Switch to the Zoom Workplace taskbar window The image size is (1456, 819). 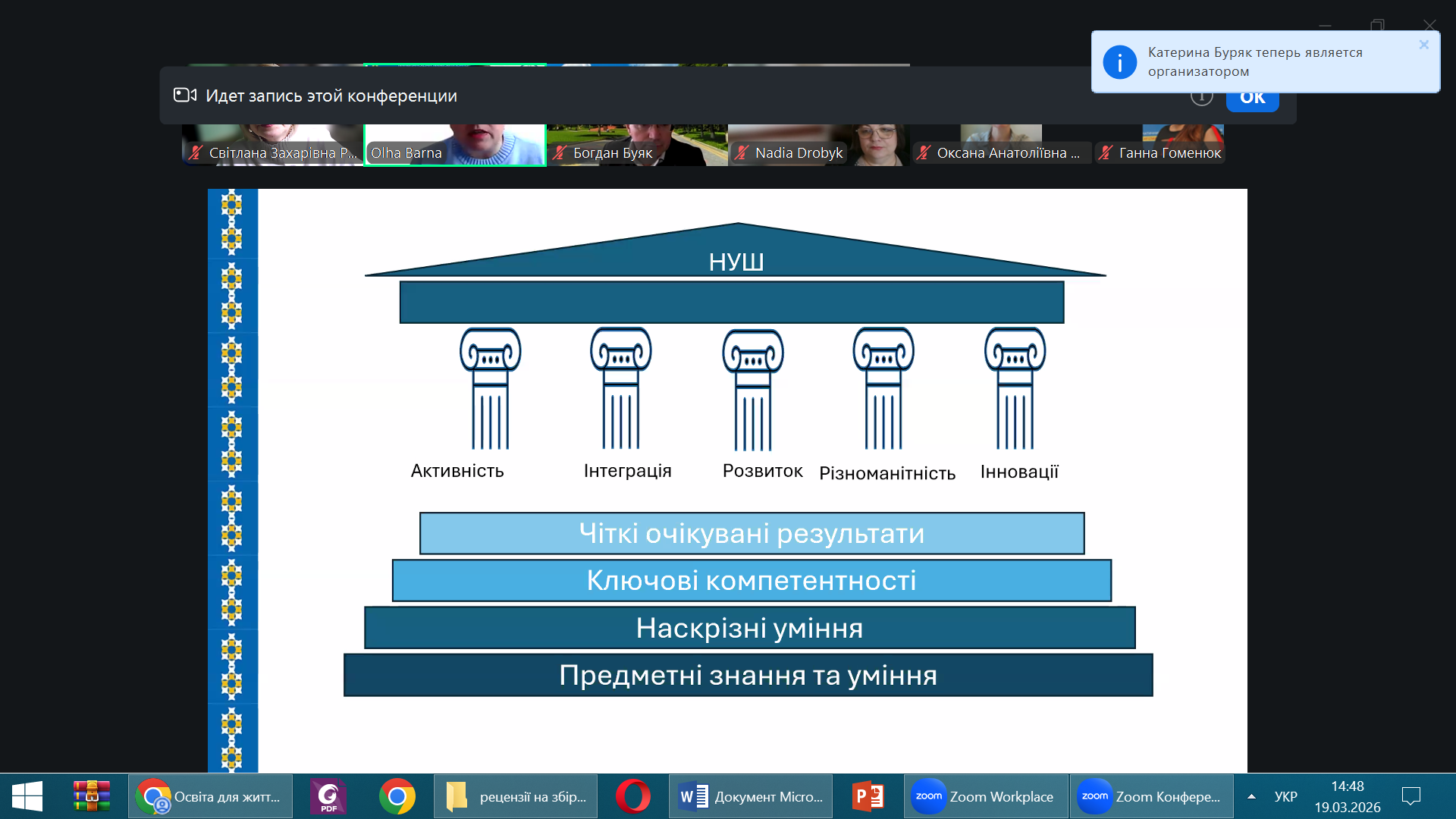(986, 796)
